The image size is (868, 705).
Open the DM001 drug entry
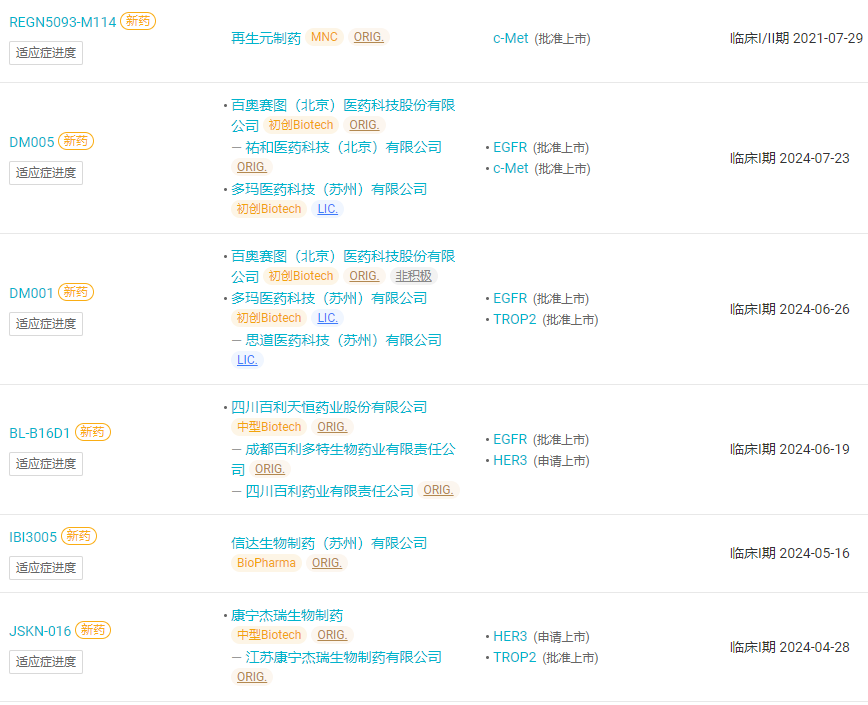tap(31, 293)
